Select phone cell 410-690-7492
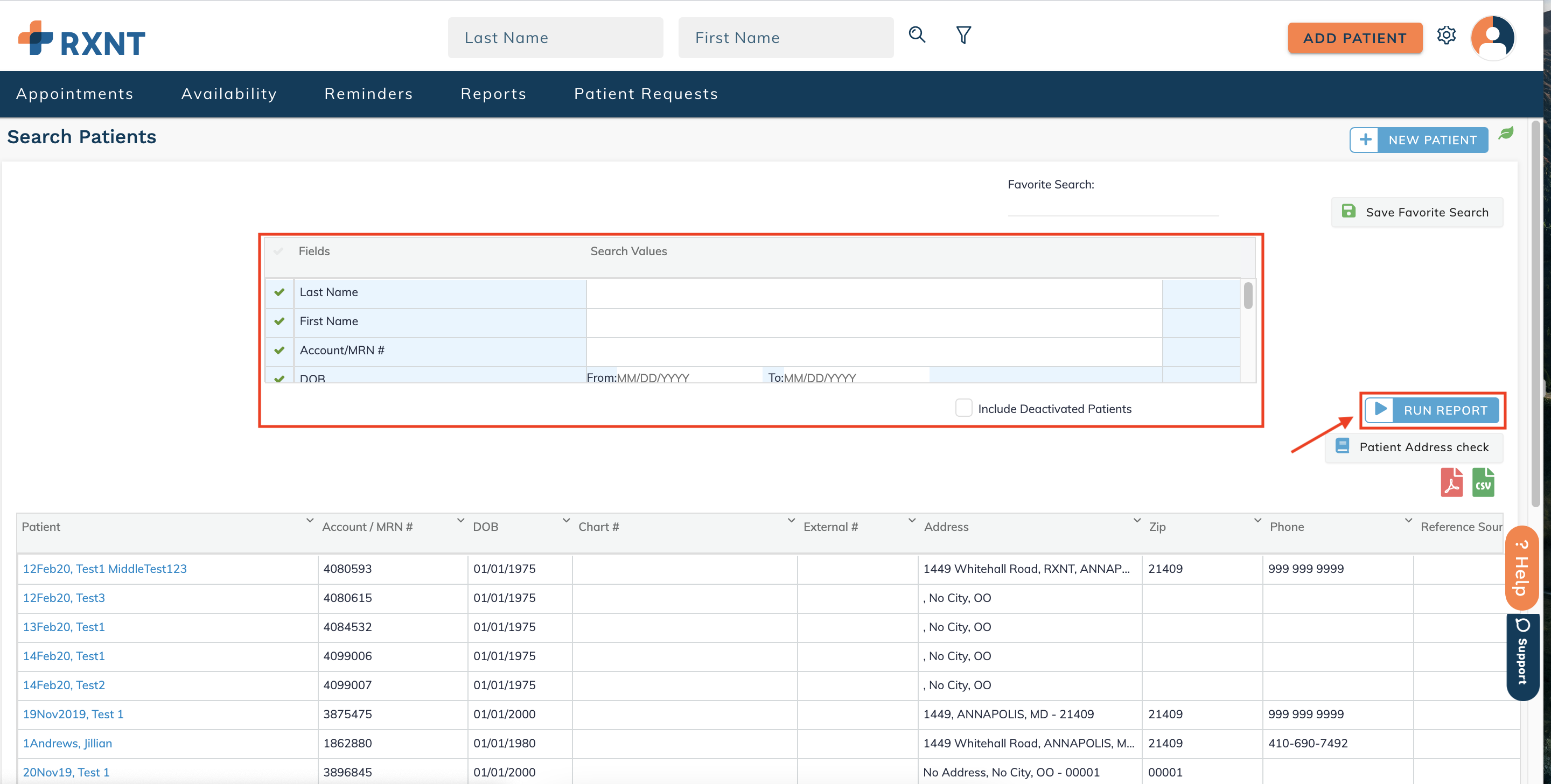Image resolution: width=1551 pixels, height=784 pixels. point(1338,743)
